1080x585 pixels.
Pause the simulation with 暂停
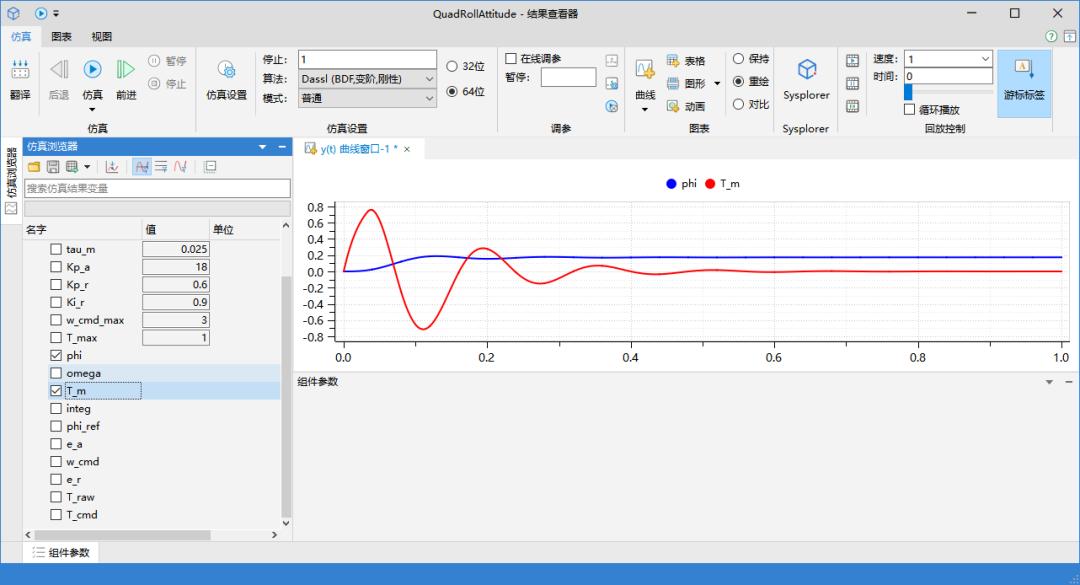tap(167, 61)
